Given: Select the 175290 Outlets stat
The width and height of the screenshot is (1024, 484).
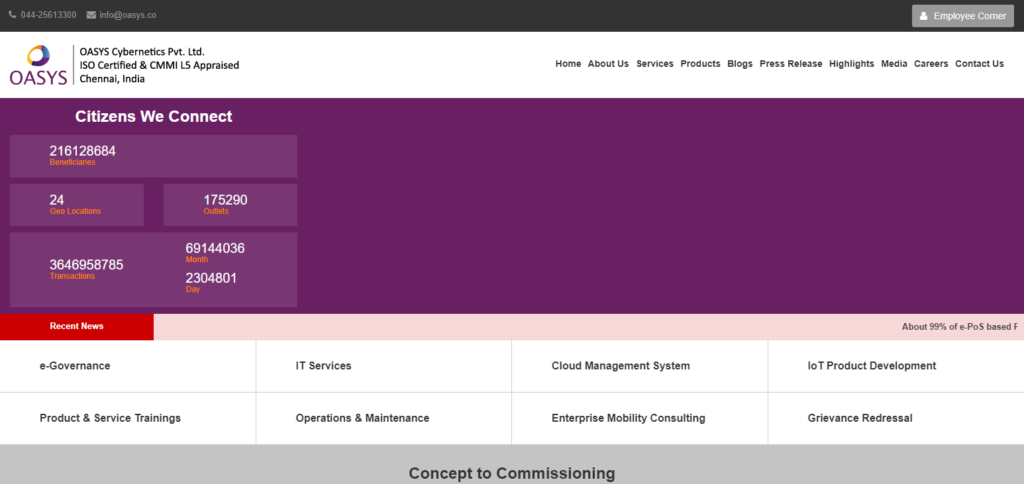Looking at the screenshot, I should (230, 205).
